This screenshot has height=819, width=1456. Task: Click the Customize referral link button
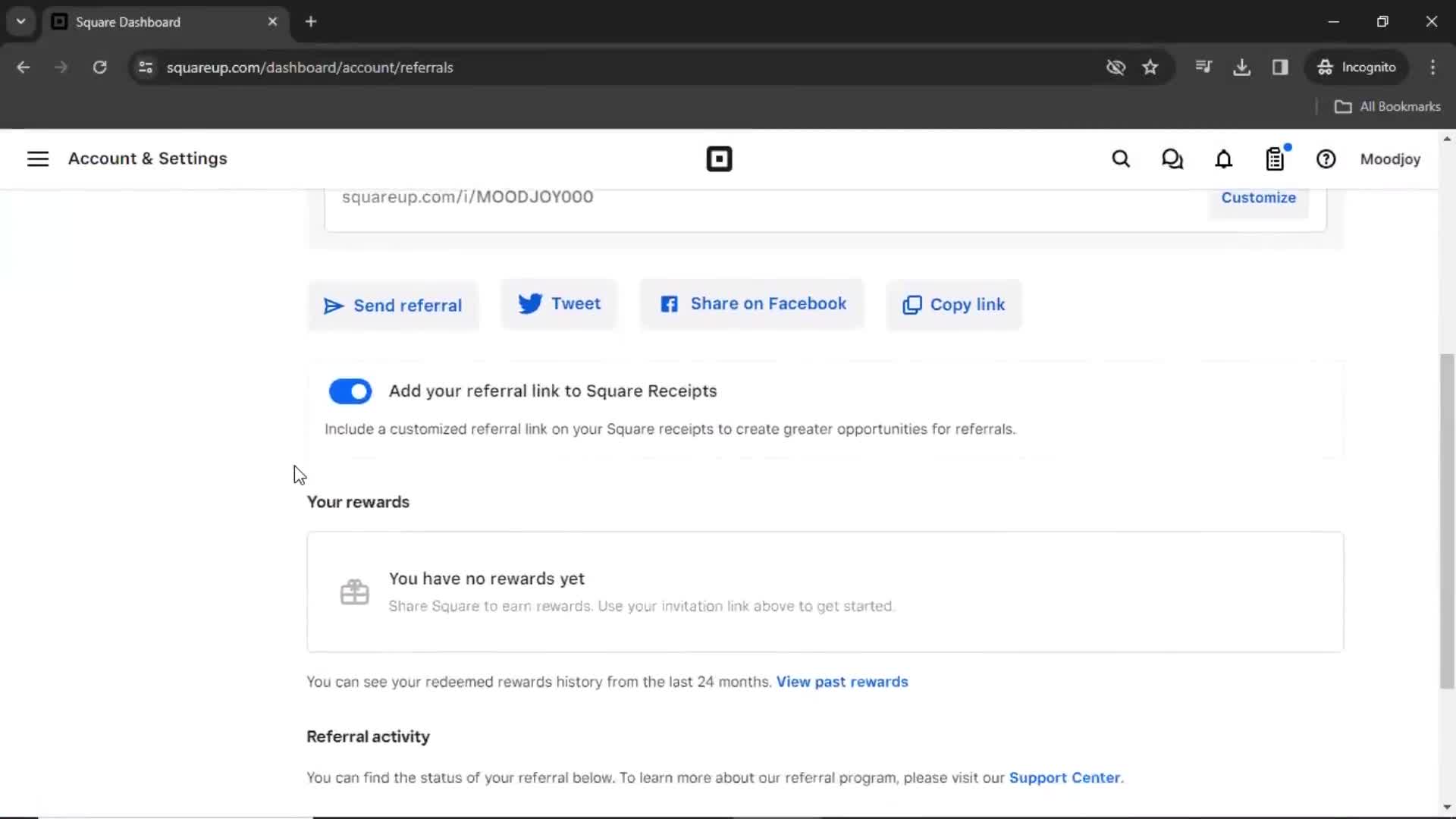(1258, 197)
